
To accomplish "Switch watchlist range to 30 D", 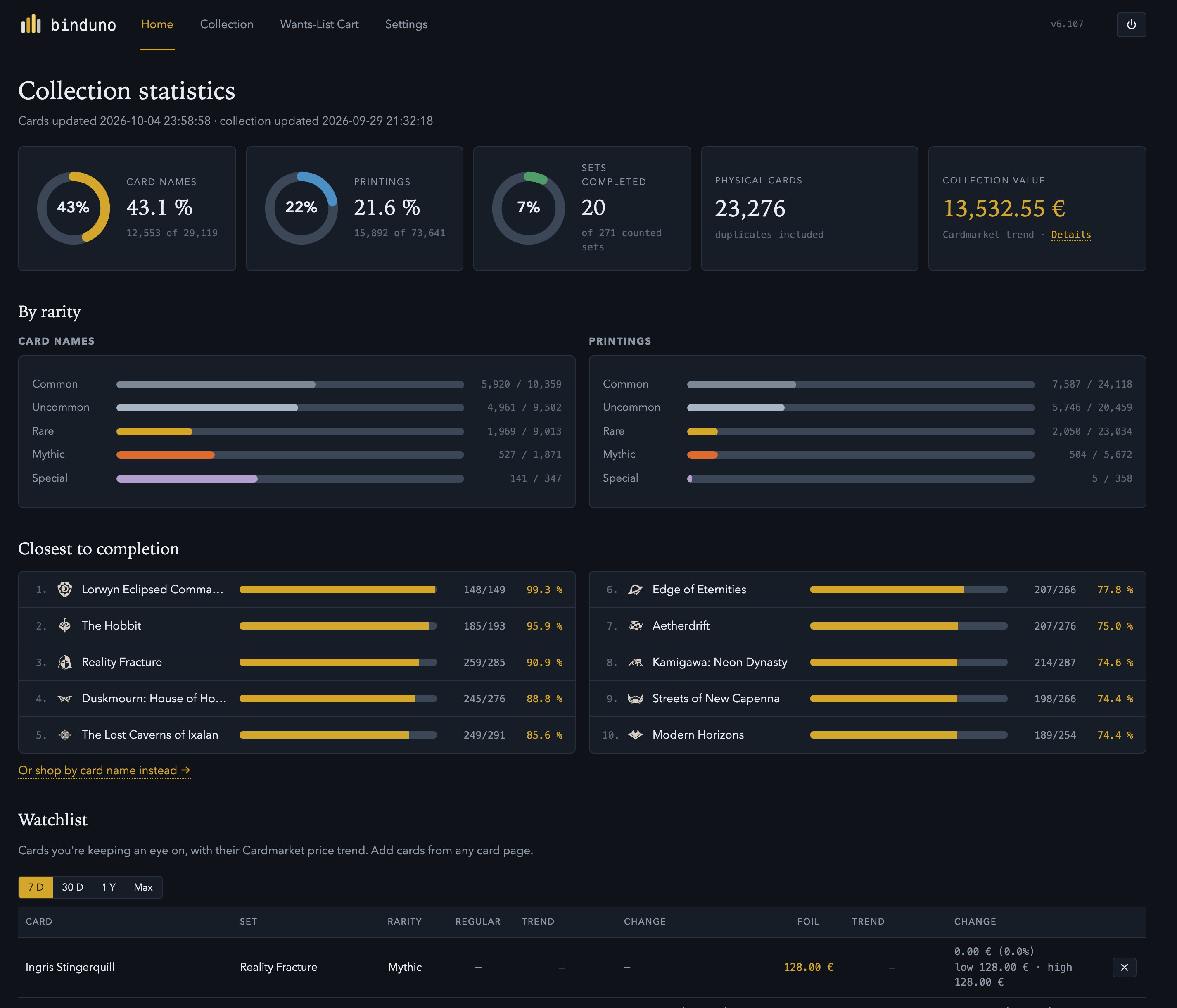I will click(x=72, y=887).
